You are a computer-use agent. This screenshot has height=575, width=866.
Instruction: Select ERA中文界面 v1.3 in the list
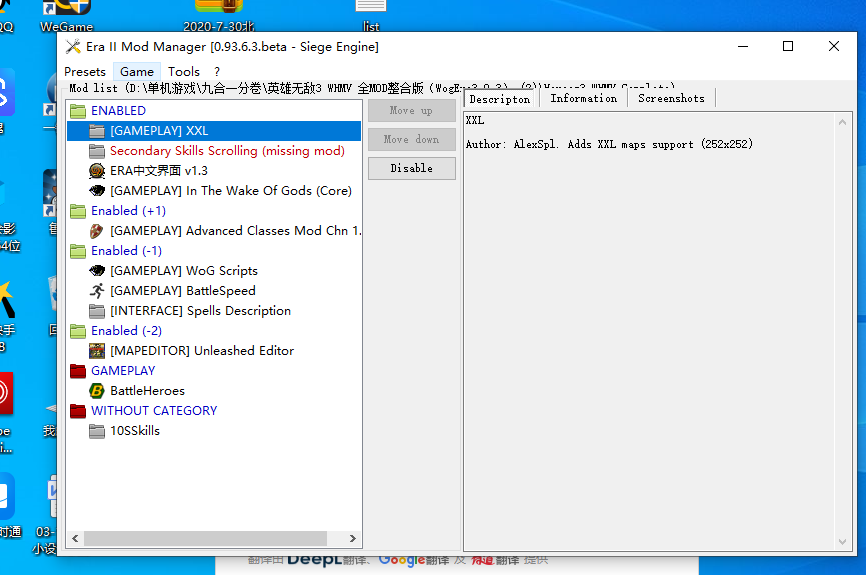(x=159, y=171)
